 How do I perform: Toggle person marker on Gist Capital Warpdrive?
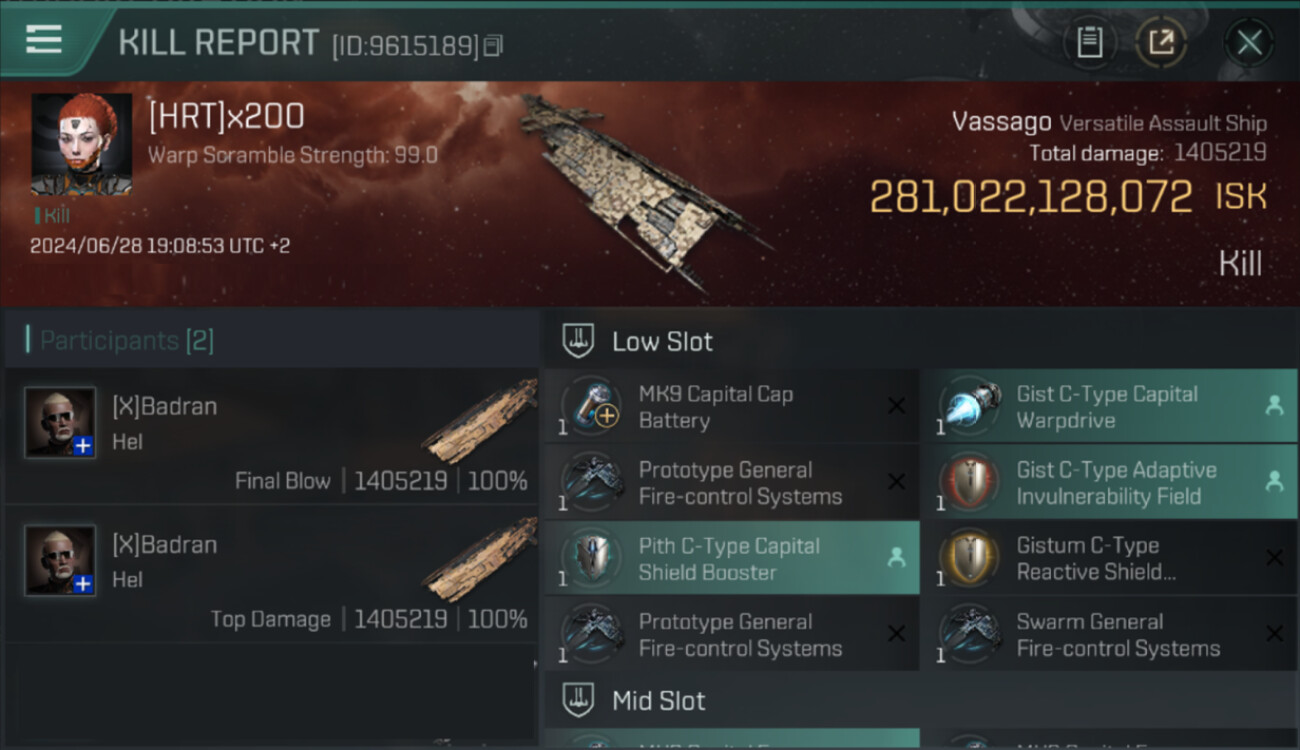(x=1274, y=406)
